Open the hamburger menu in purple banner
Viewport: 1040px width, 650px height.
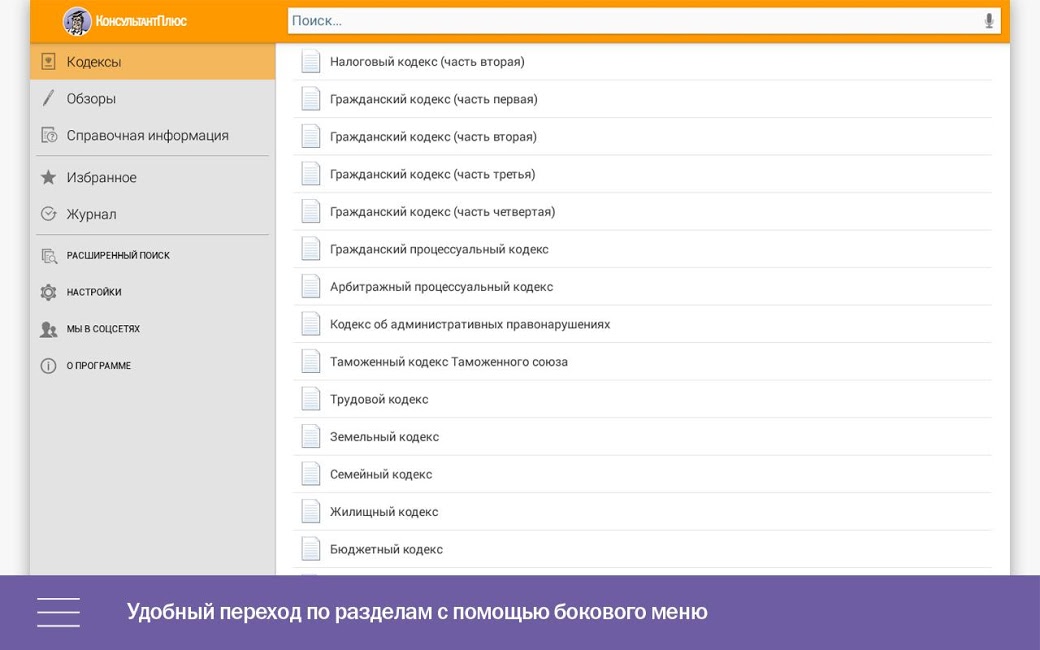coord(58,612)
